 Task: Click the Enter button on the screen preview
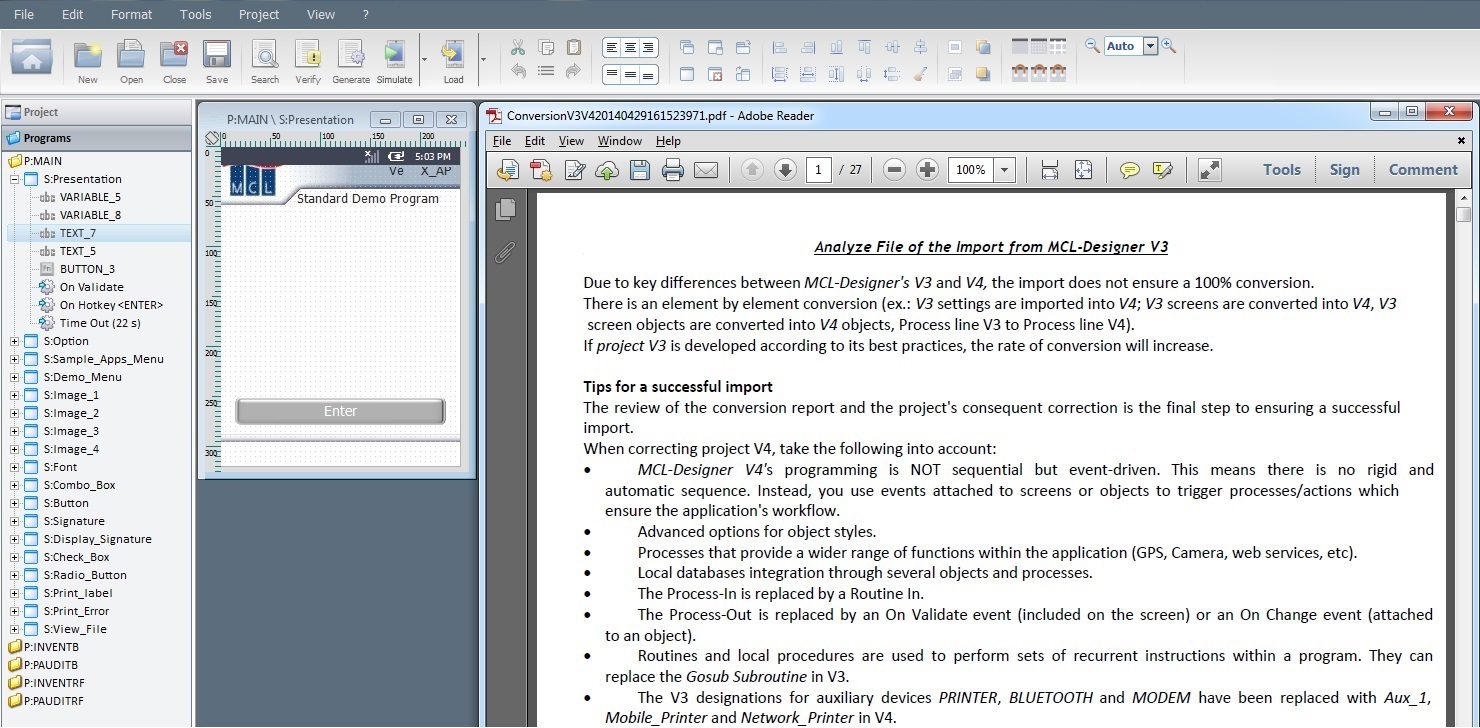click(x=340, y=411)
